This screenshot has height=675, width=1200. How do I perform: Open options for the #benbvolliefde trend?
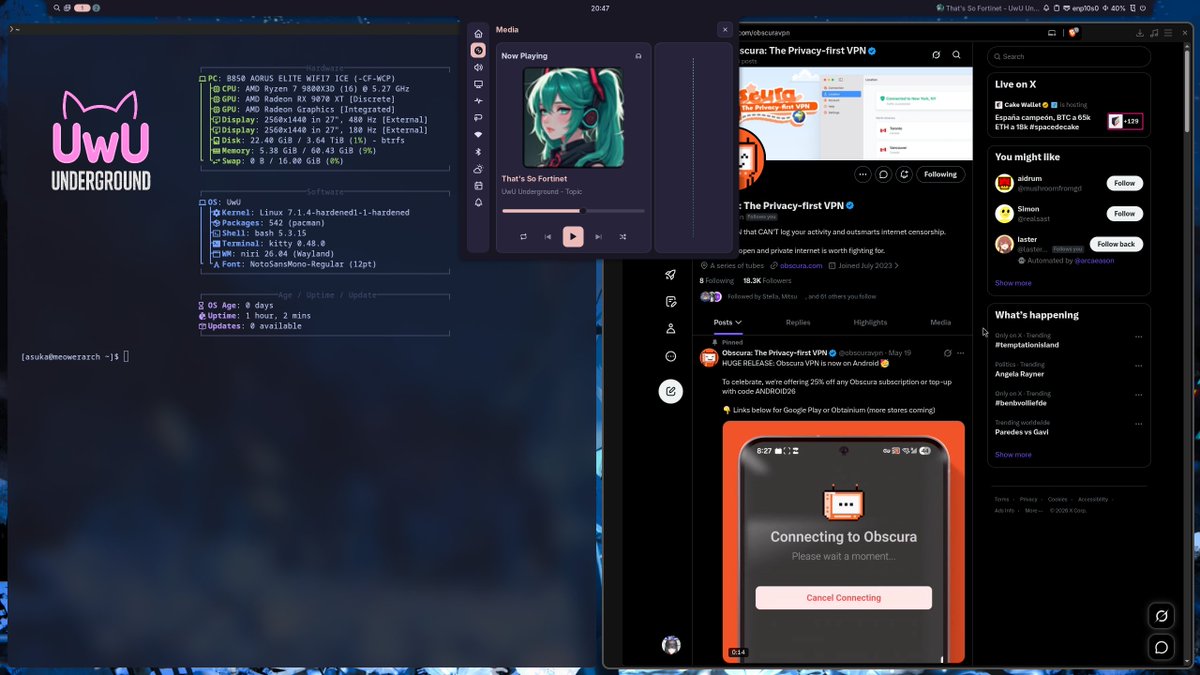(x=1138, y=394)
